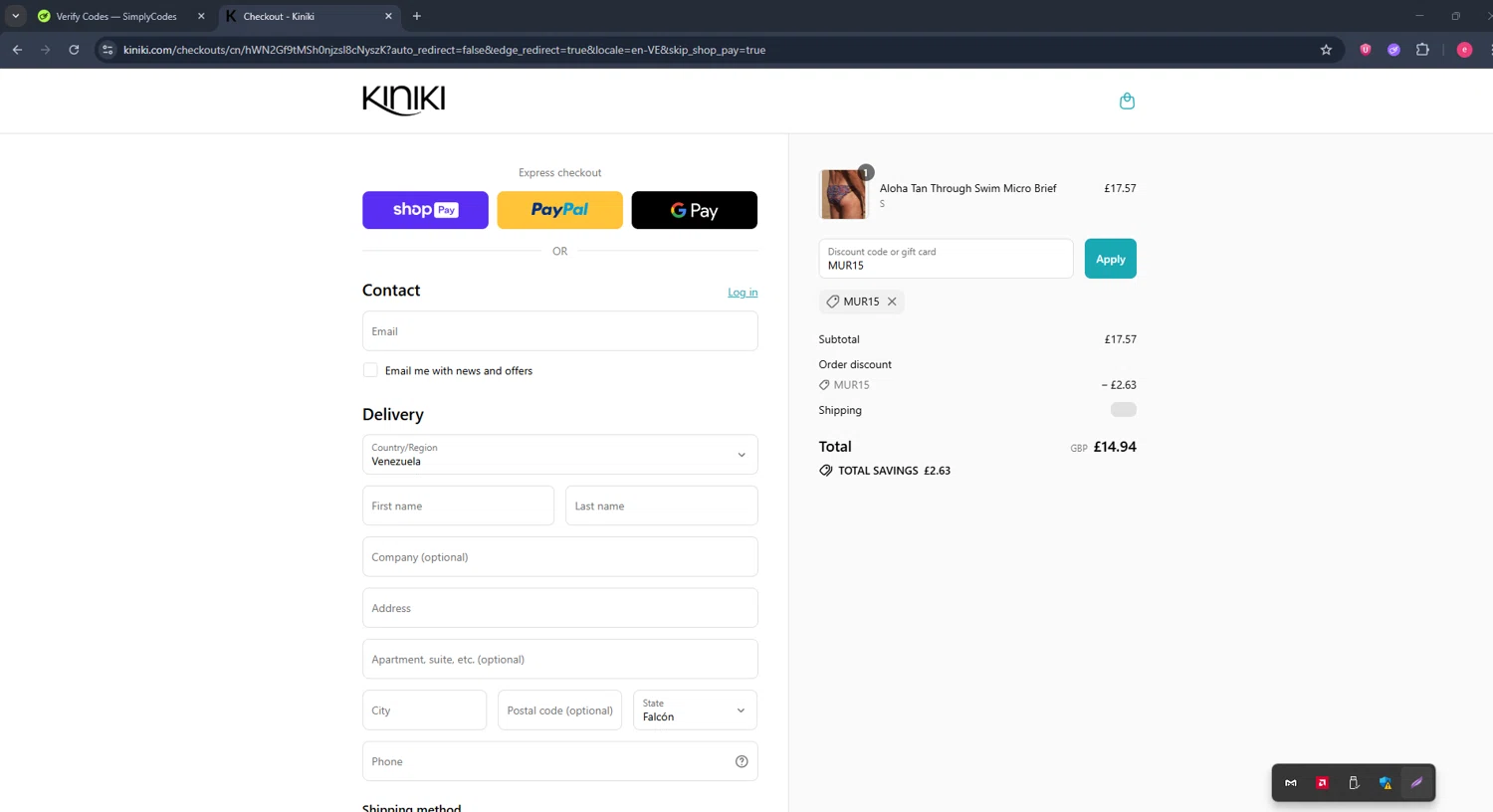Click the first tray overflow icon
The height and width of the screenshot is (812, 1493).
(x=1291, y=783)
